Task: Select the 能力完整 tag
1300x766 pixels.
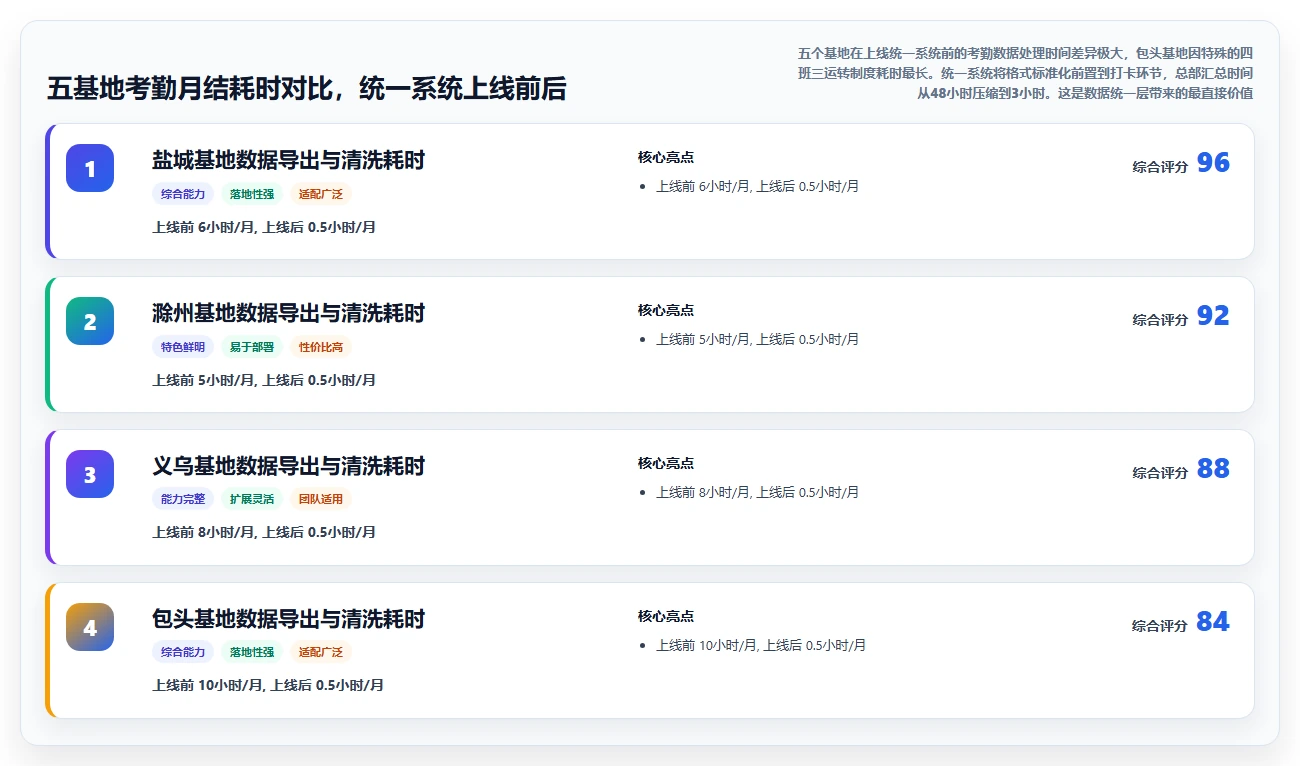Action: click(x=183, y=499)
